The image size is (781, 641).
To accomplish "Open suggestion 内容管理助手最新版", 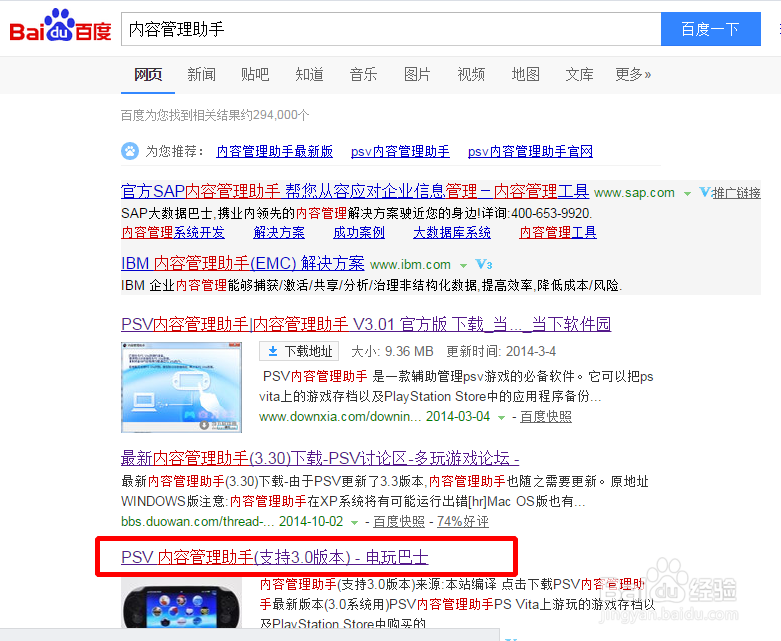I will pyautogui.click(x=274, y=151).
